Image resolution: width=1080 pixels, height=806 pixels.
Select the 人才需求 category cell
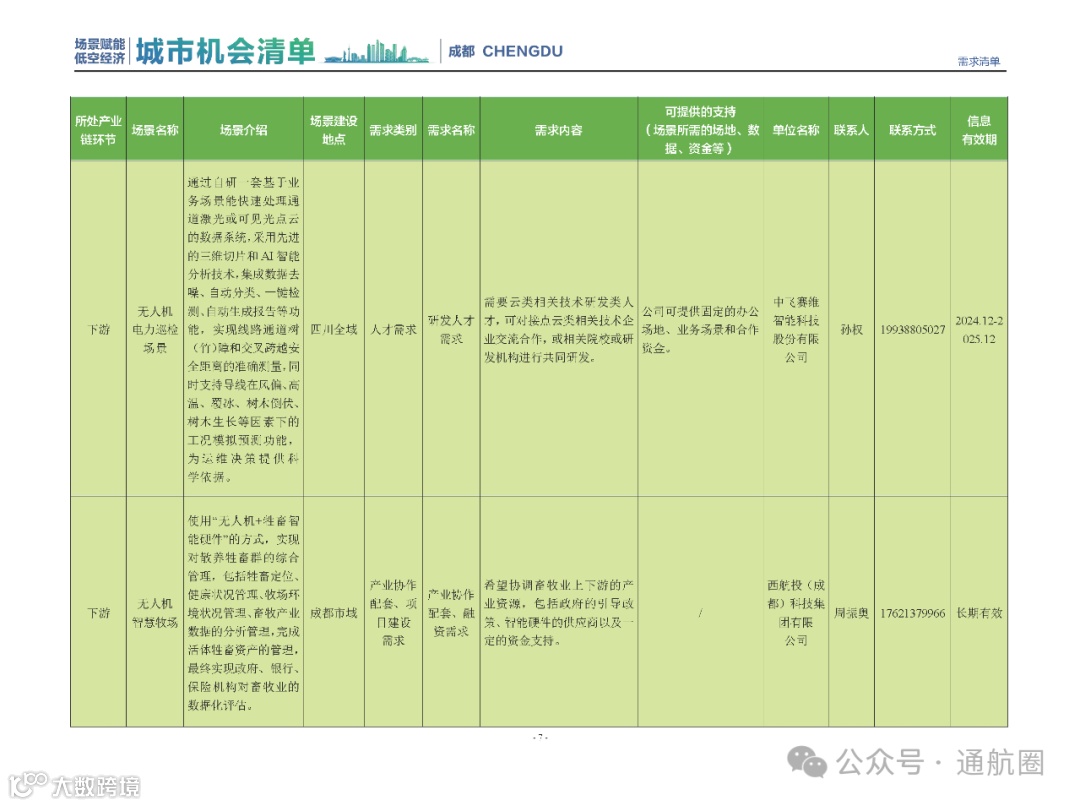pyautogui.click(x=393, y=330)
